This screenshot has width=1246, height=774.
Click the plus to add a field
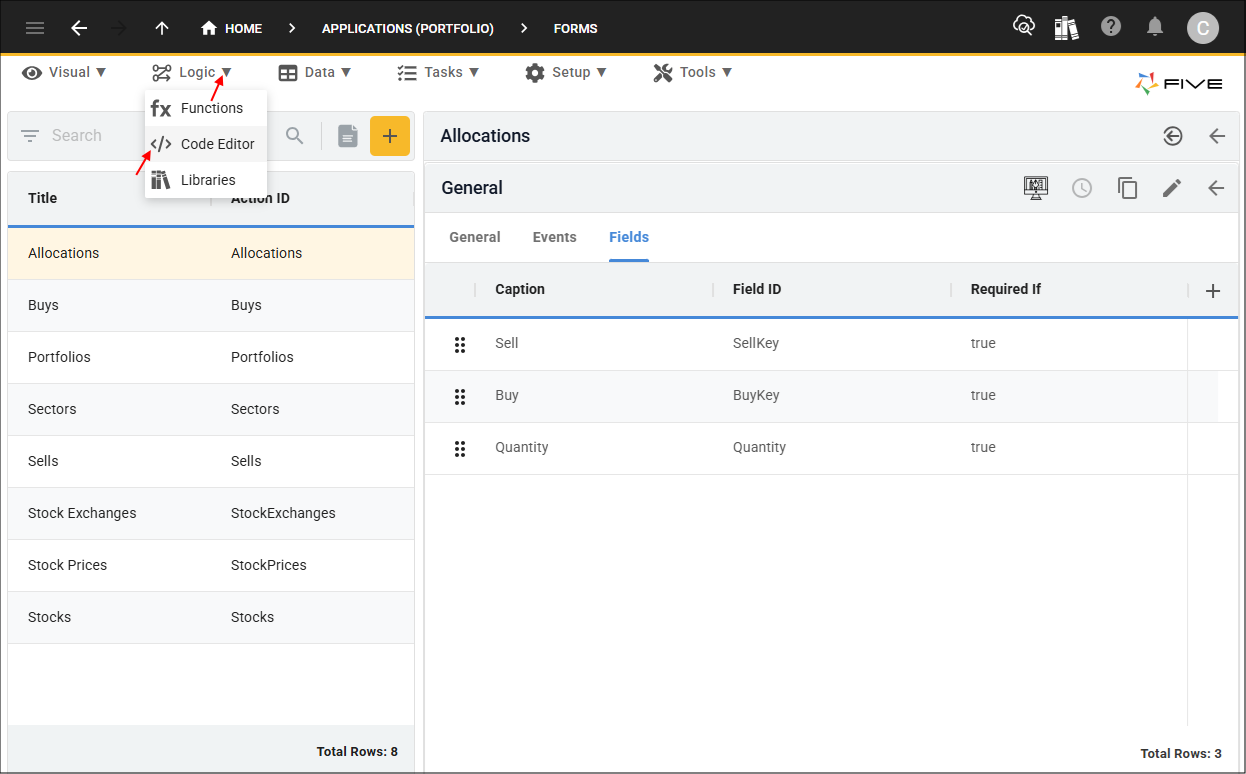click(x=1212, y=290)
